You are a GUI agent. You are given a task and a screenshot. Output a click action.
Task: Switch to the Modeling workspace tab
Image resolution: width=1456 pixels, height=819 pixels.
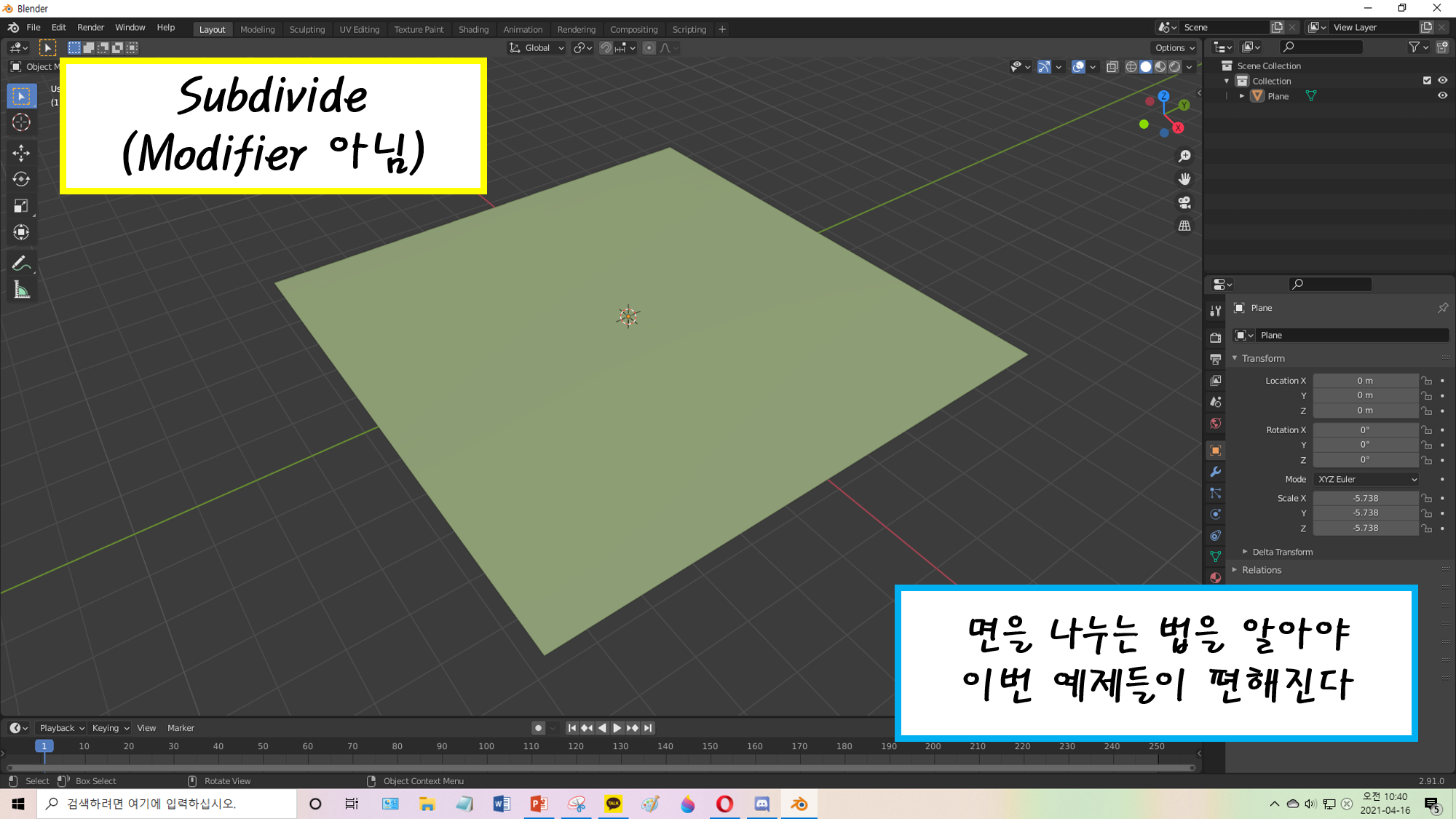[257, 29]
